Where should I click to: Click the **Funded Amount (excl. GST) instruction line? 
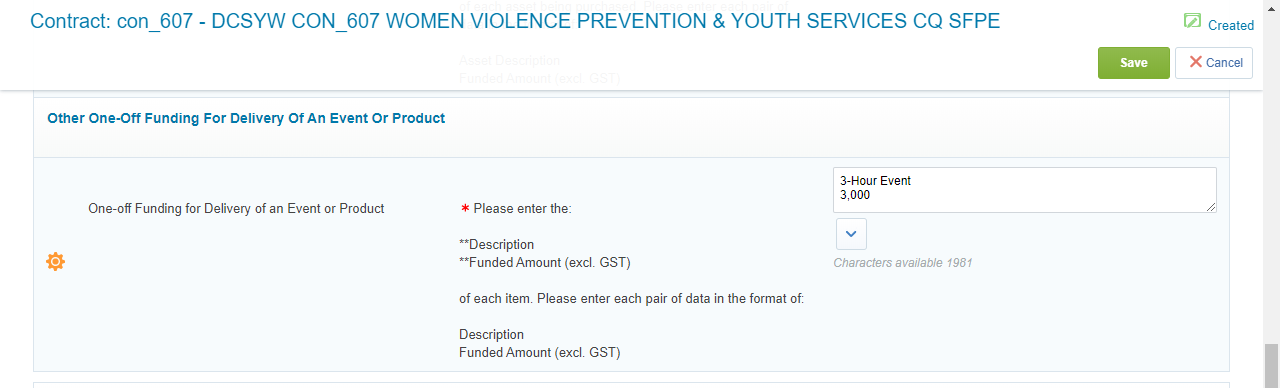tap(545, 263)
